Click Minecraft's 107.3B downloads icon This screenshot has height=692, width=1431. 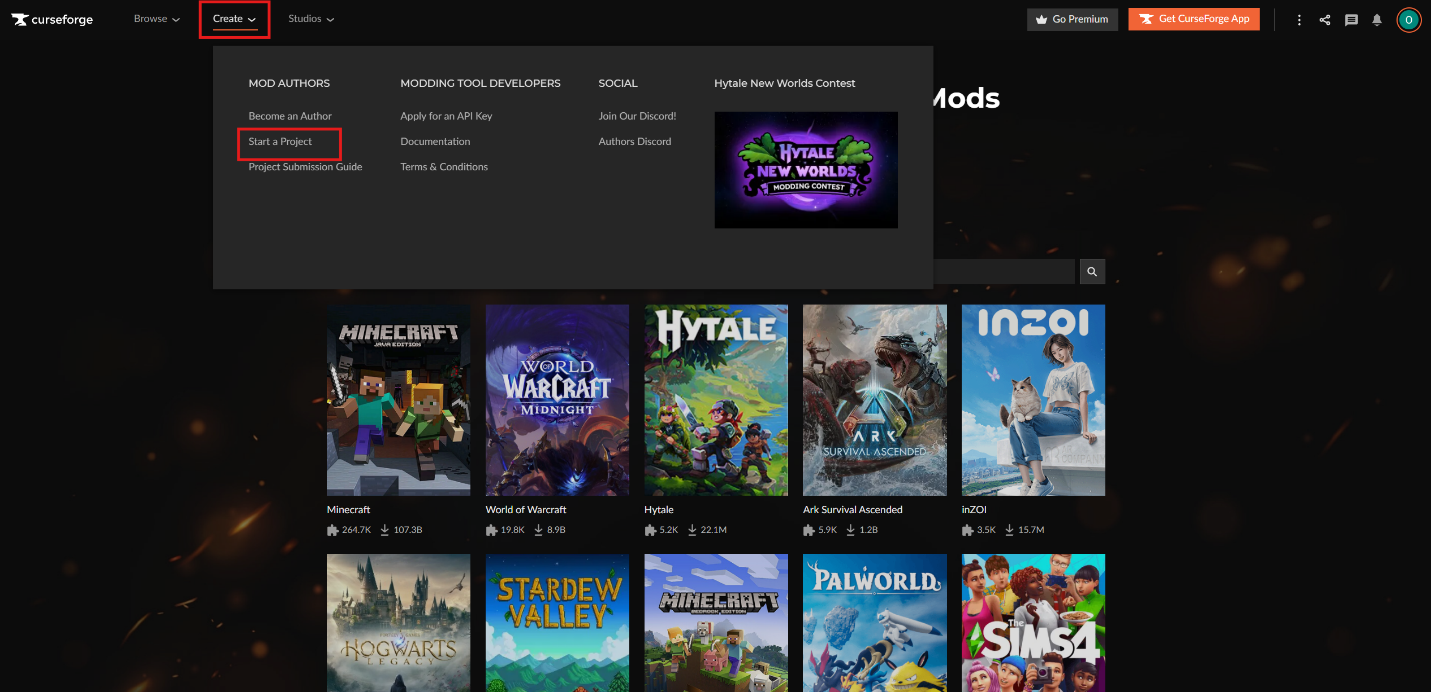(x=385, y=530)
